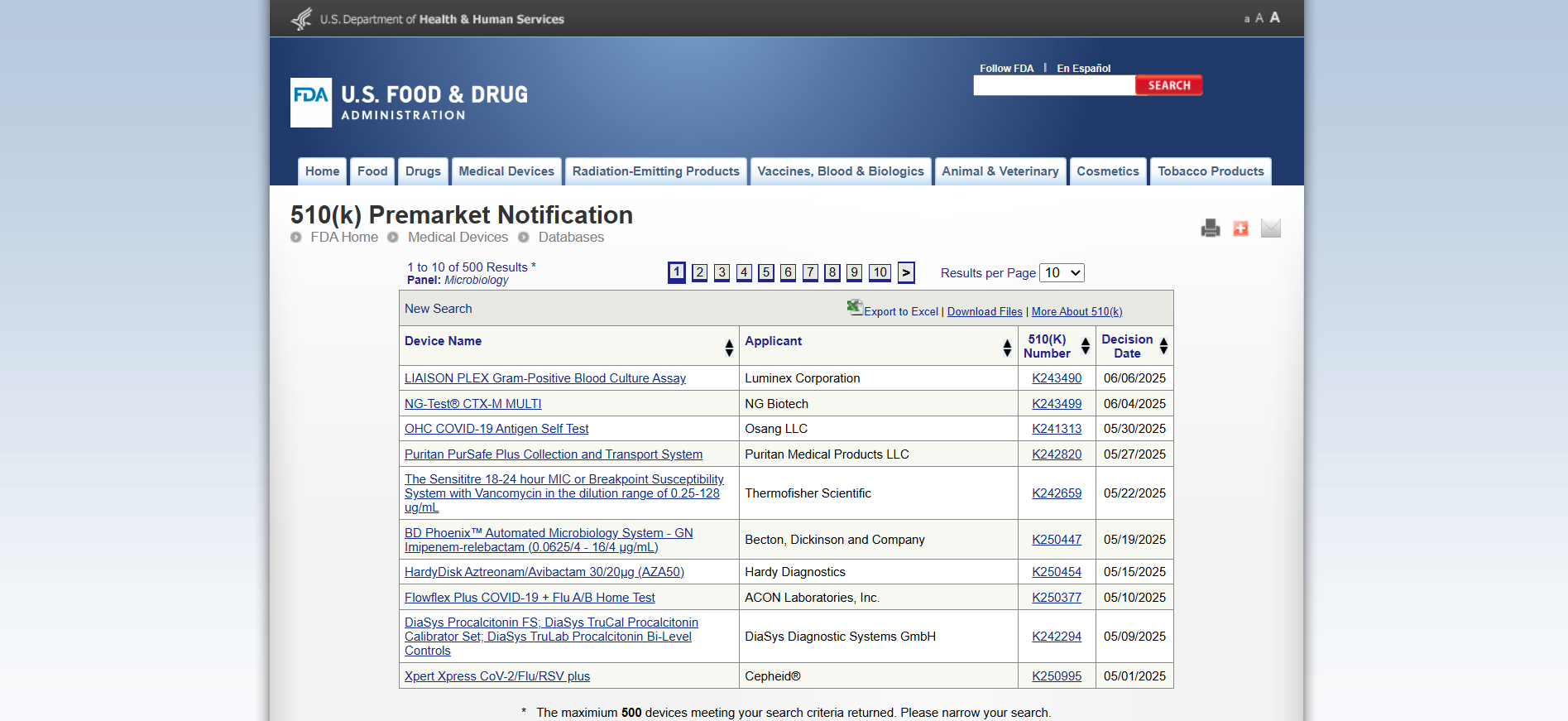Select largest text size 'A'
1568x721 pixels.
click(1275, 17)
